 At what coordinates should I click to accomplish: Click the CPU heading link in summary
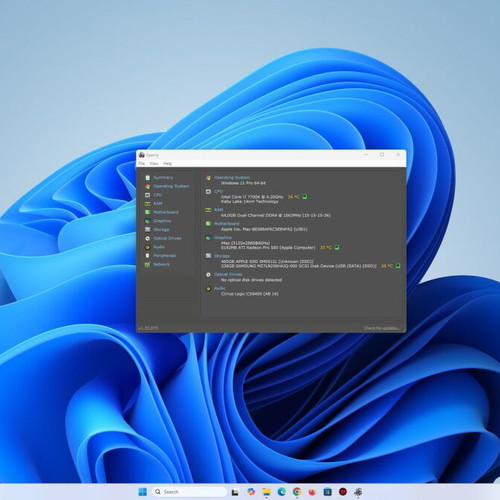[x=218, y=191]
